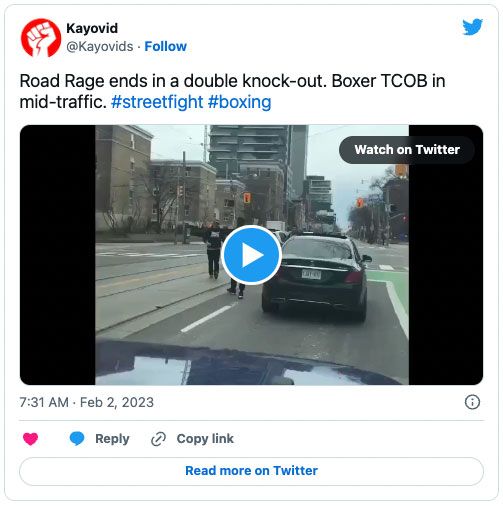Click the black car in video thumbnail

point(317,277)
